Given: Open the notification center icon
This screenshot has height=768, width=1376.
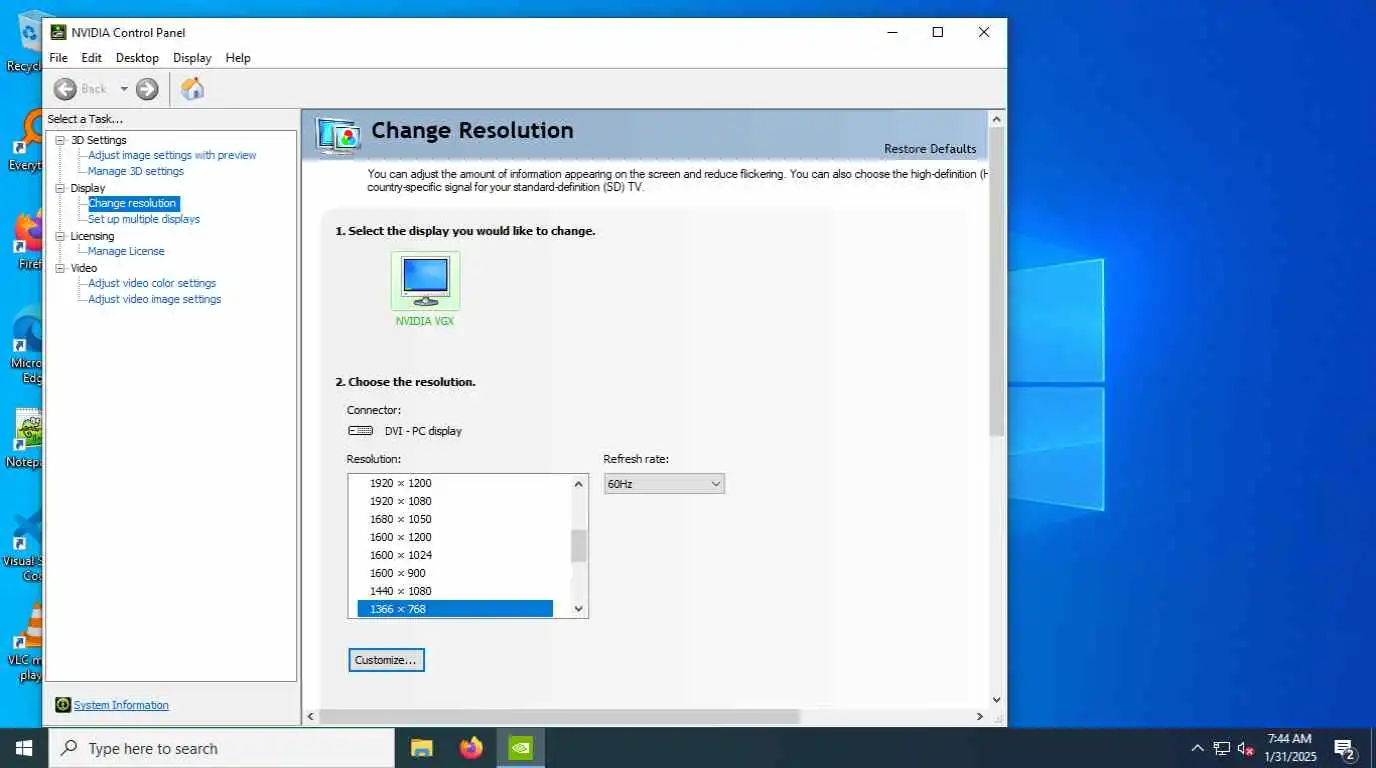Looking at the screenshot, I should coord(1344,748).
